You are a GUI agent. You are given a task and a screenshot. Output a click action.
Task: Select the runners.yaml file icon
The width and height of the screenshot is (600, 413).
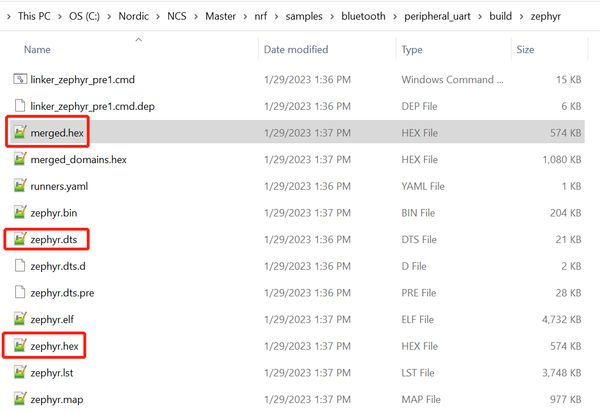coord(20,186)
